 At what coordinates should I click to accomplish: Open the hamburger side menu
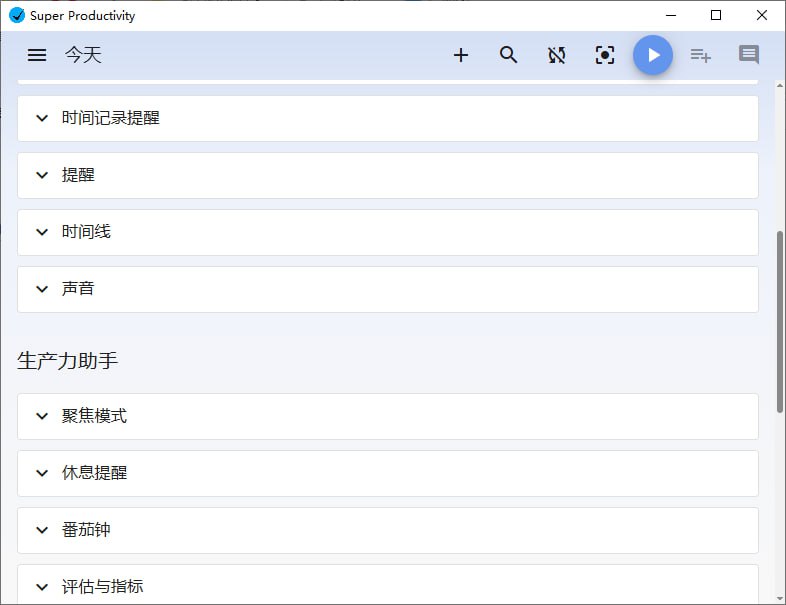coord(37,55)
